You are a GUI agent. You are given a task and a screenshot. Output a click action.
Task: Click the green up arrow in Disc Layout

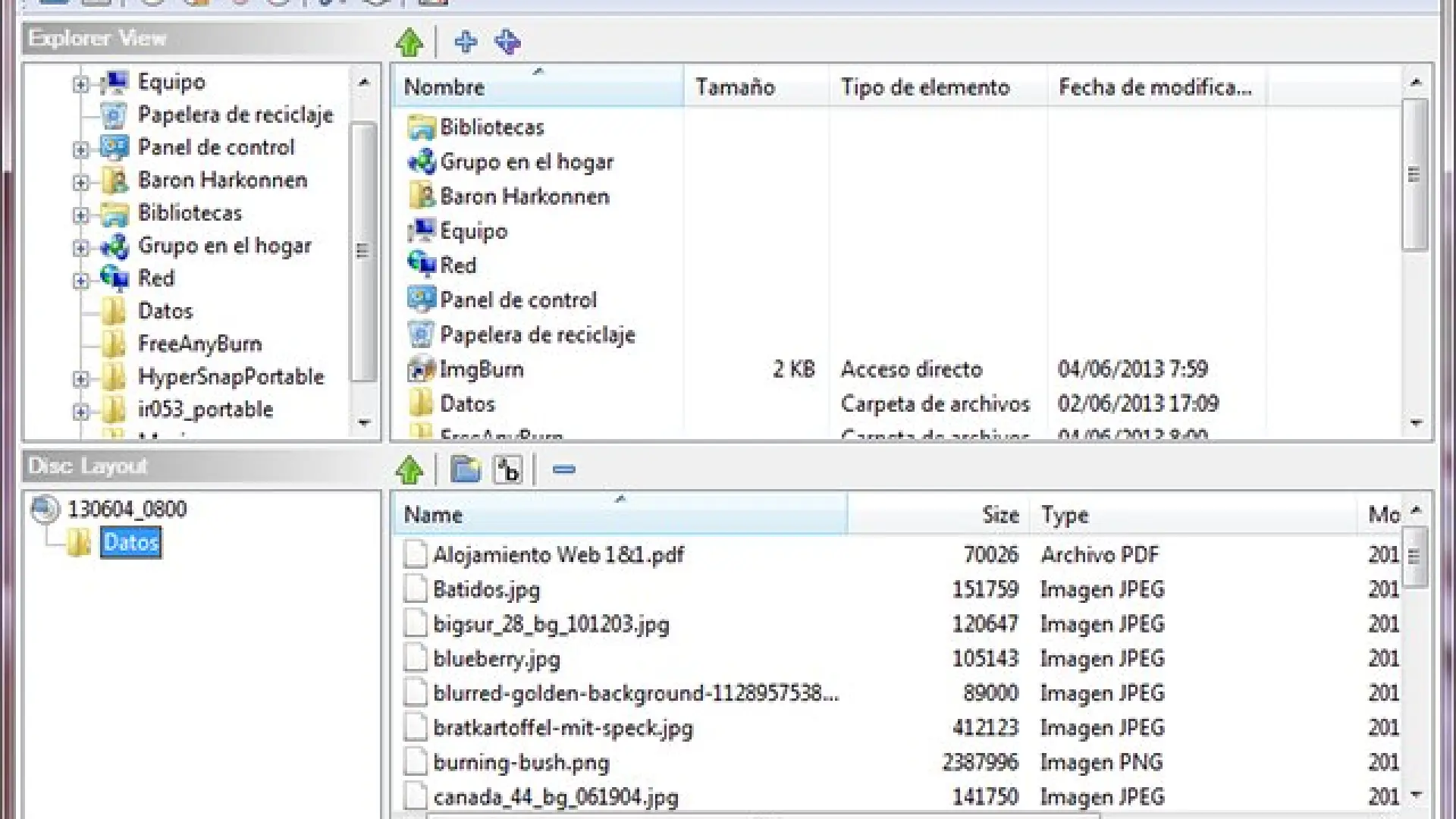pos(409,470)
